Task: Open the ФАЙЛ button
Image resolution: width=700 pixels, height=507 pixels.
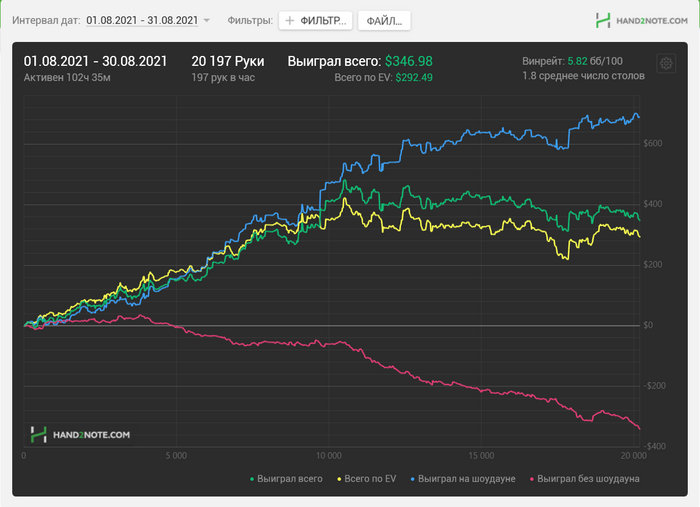Action: (384, 21)
